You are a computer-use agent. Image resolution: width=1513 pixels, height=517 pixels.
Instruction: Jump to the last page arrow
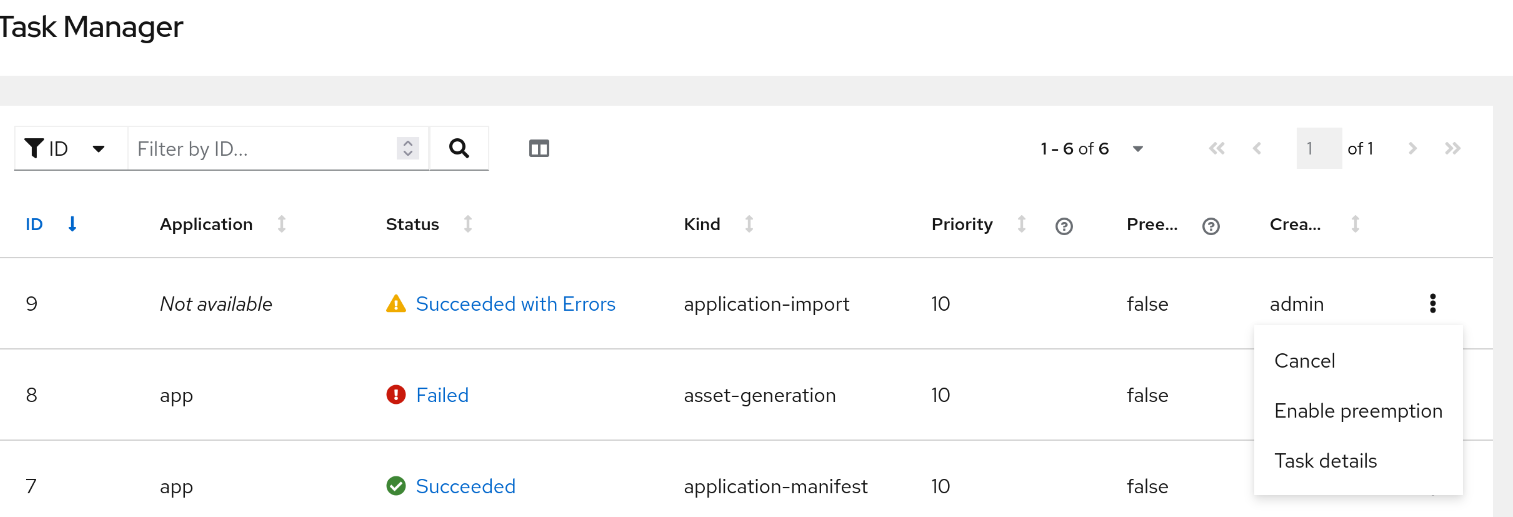coord(1453,149)
